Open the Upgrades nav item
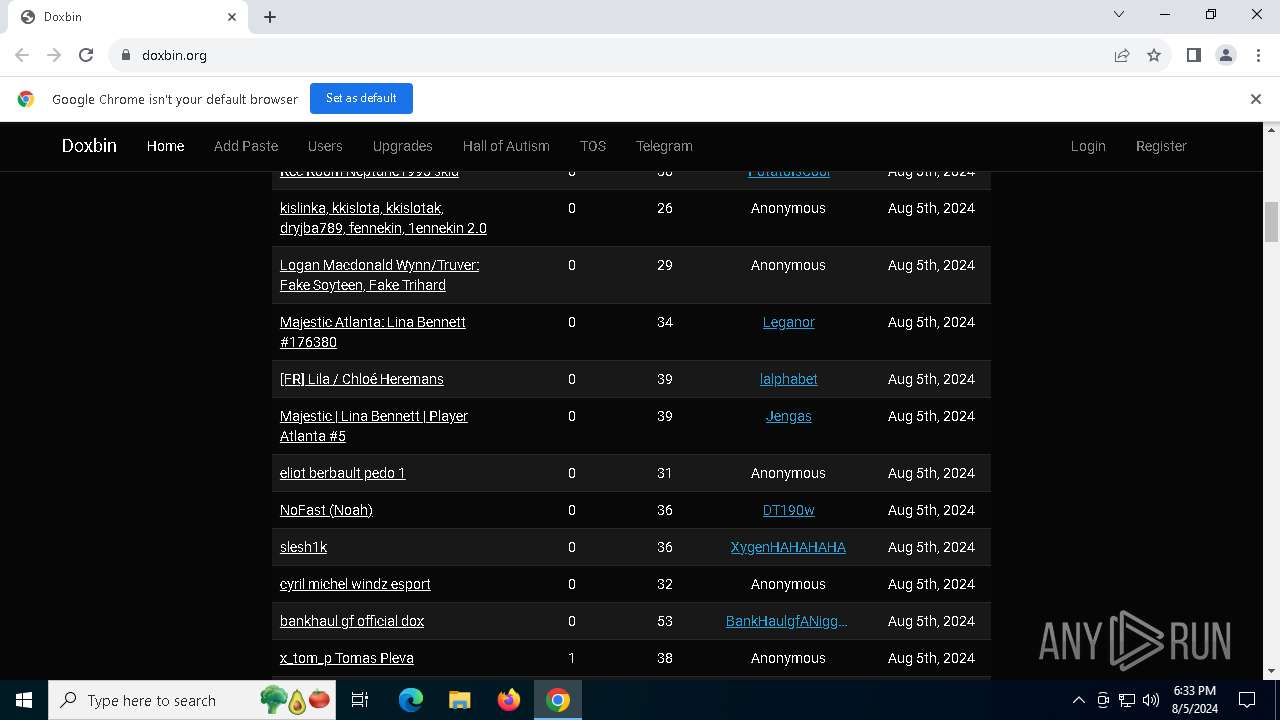Viewport: 1280px width, 720px height. pyautogui.click(x=403, y=146)
